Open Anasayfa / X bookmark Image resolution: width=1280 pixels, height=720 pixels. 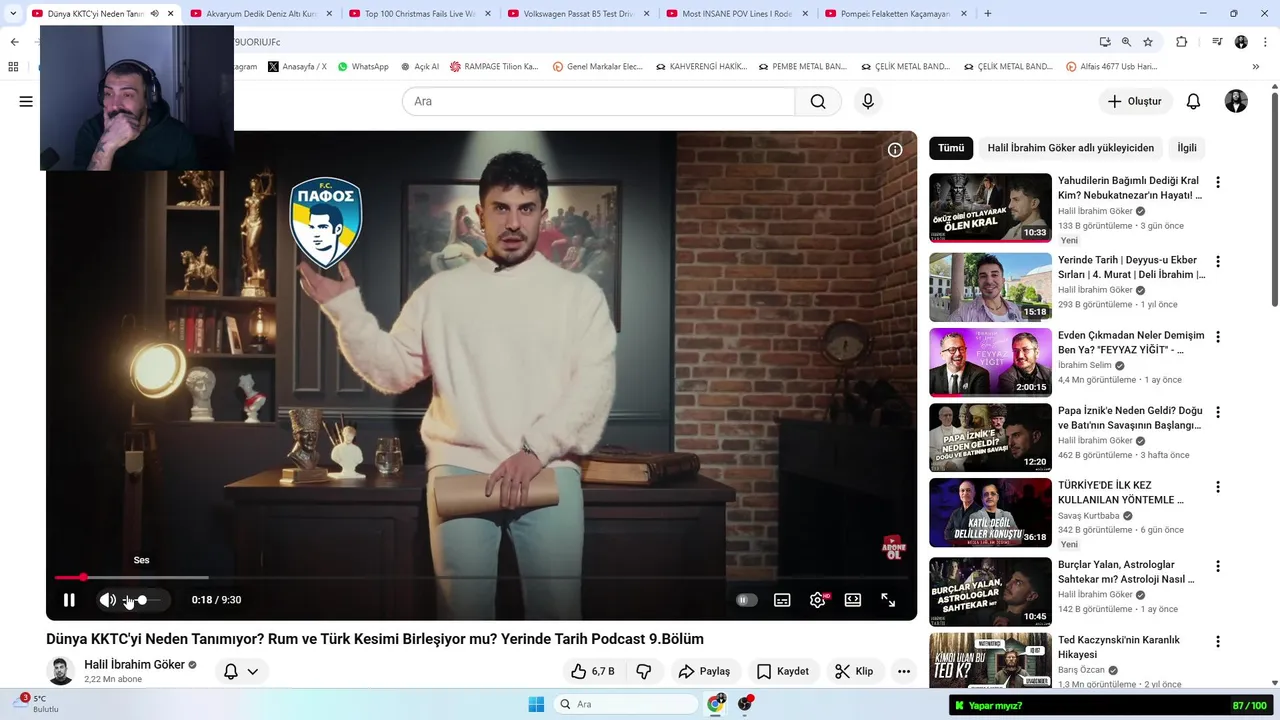[298, 67]
